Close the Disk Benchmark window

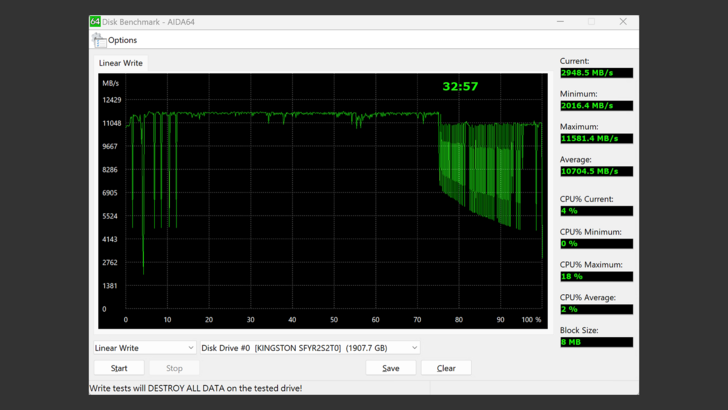(623, 21)
